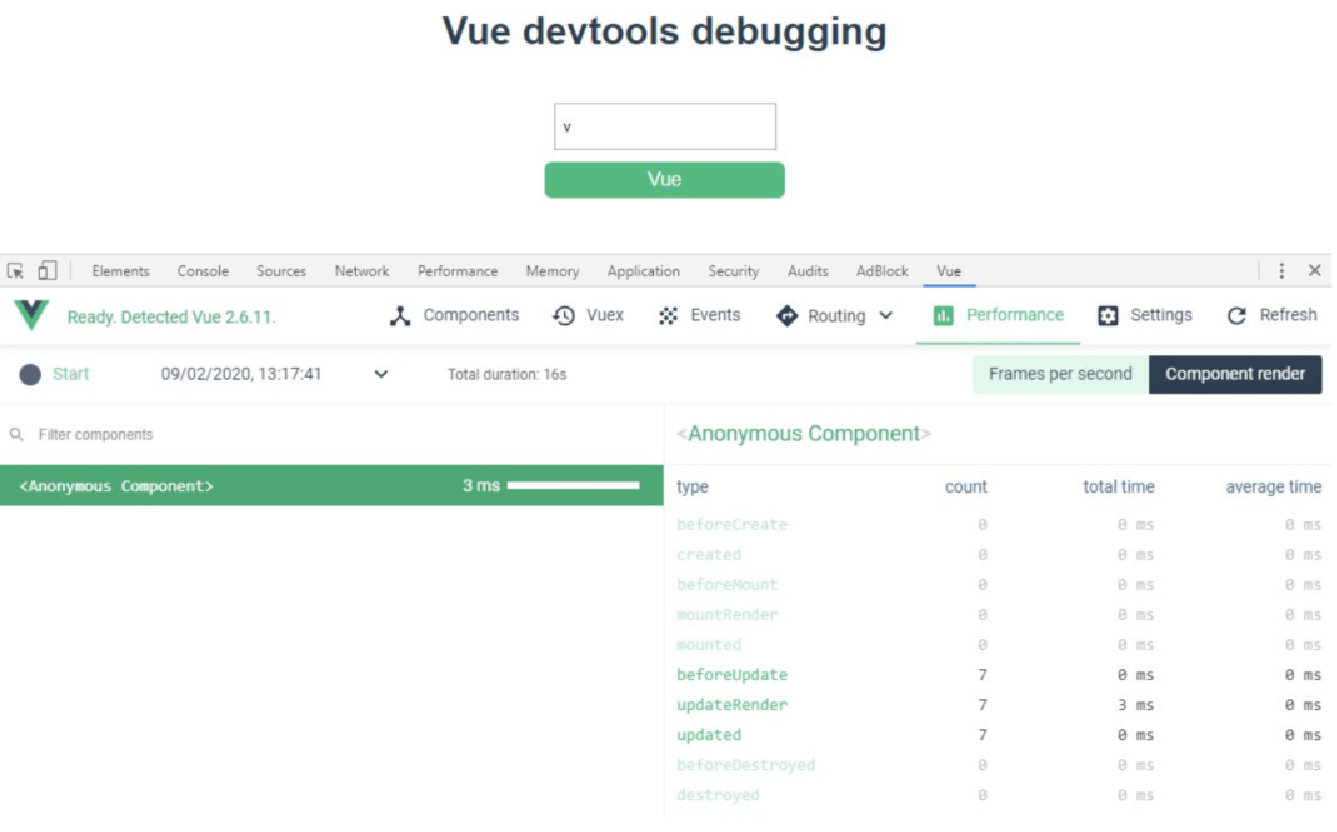Open the AdBlock tab
This screenshot has height=832, width=1337.
pos(882,271)
